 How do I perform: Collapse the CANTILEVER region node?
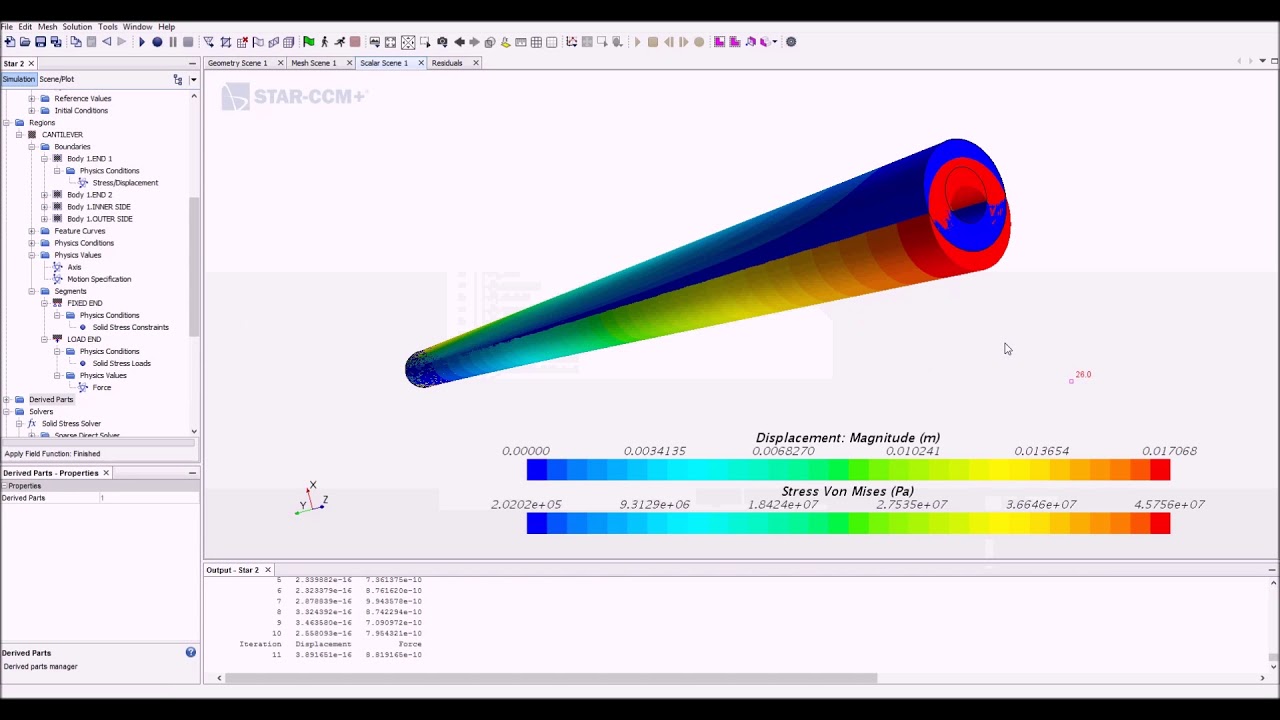click(19, 135)
